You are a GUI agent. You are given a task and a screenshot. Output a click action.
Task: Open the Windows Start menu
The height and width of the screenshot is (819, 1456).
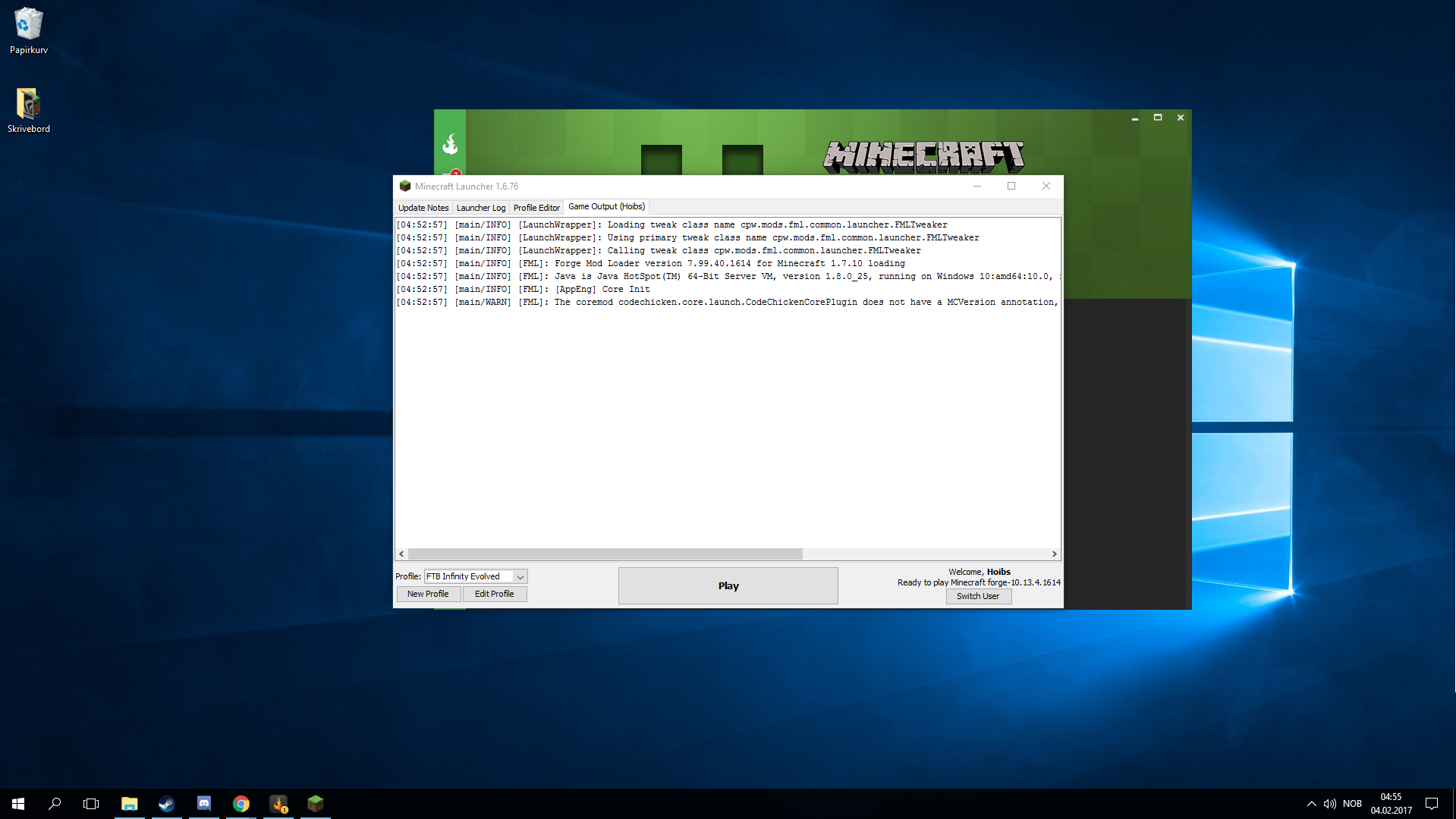[18, 803]
